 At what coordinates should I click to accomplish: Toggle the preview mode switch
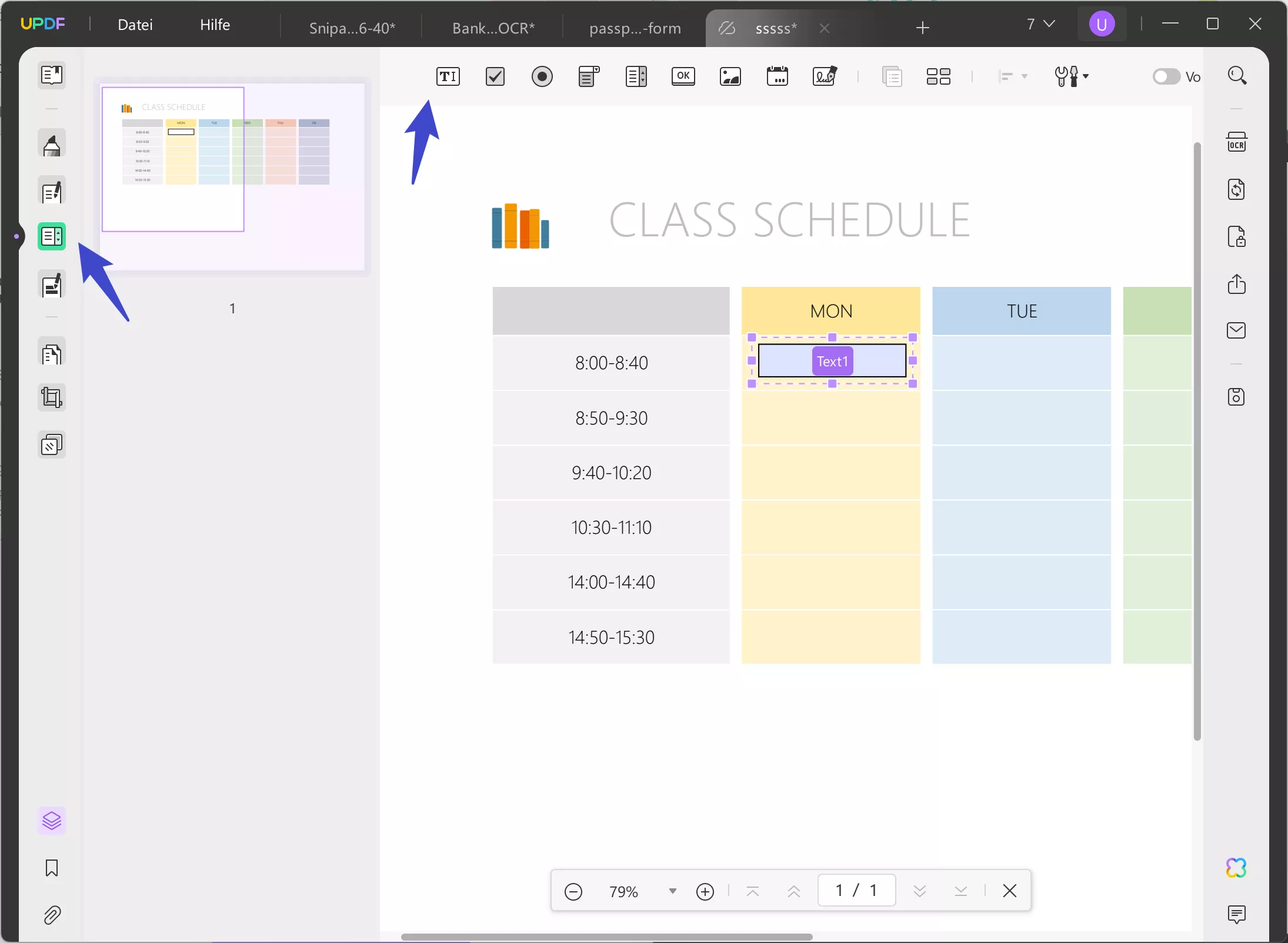pos(1166,76)
